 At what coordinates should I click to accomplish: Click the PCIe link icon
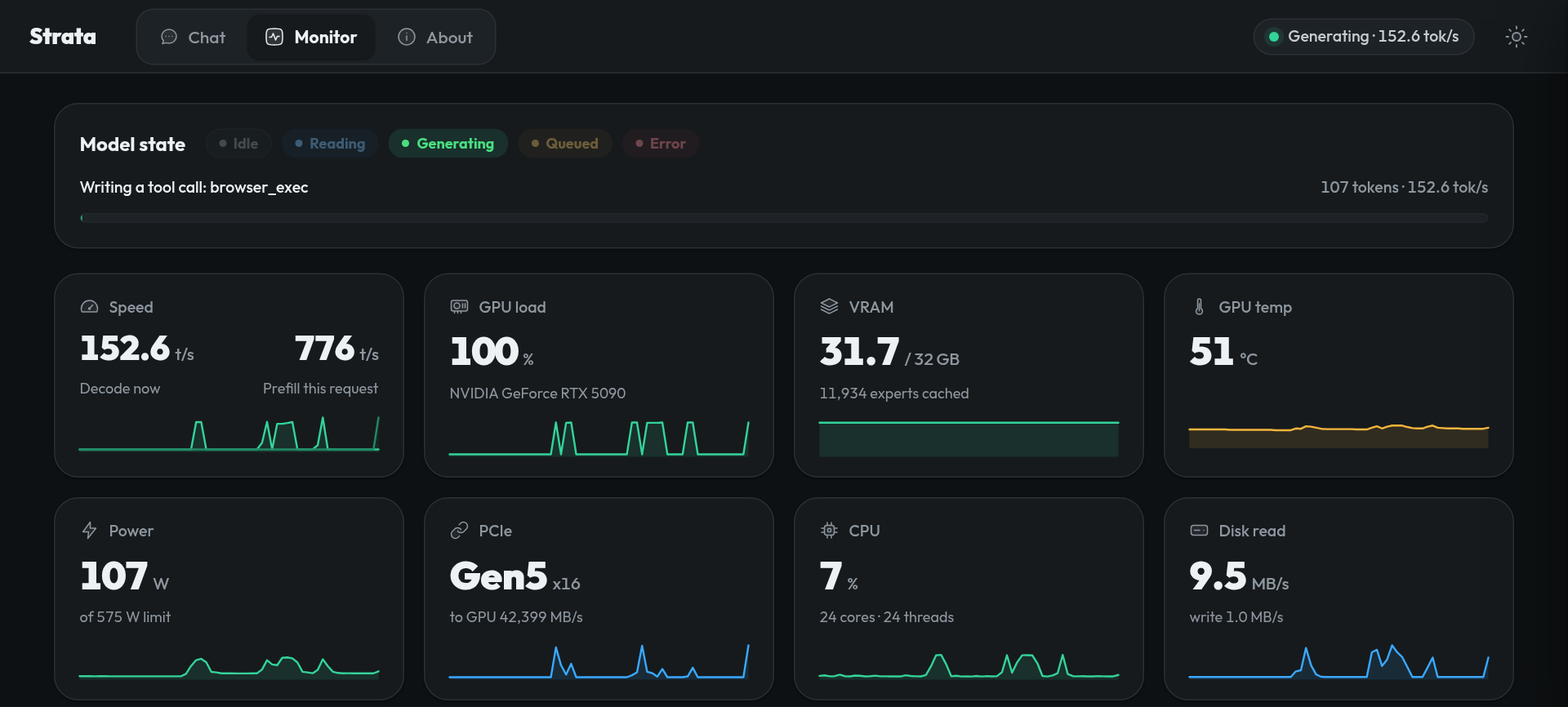[459, 531]
